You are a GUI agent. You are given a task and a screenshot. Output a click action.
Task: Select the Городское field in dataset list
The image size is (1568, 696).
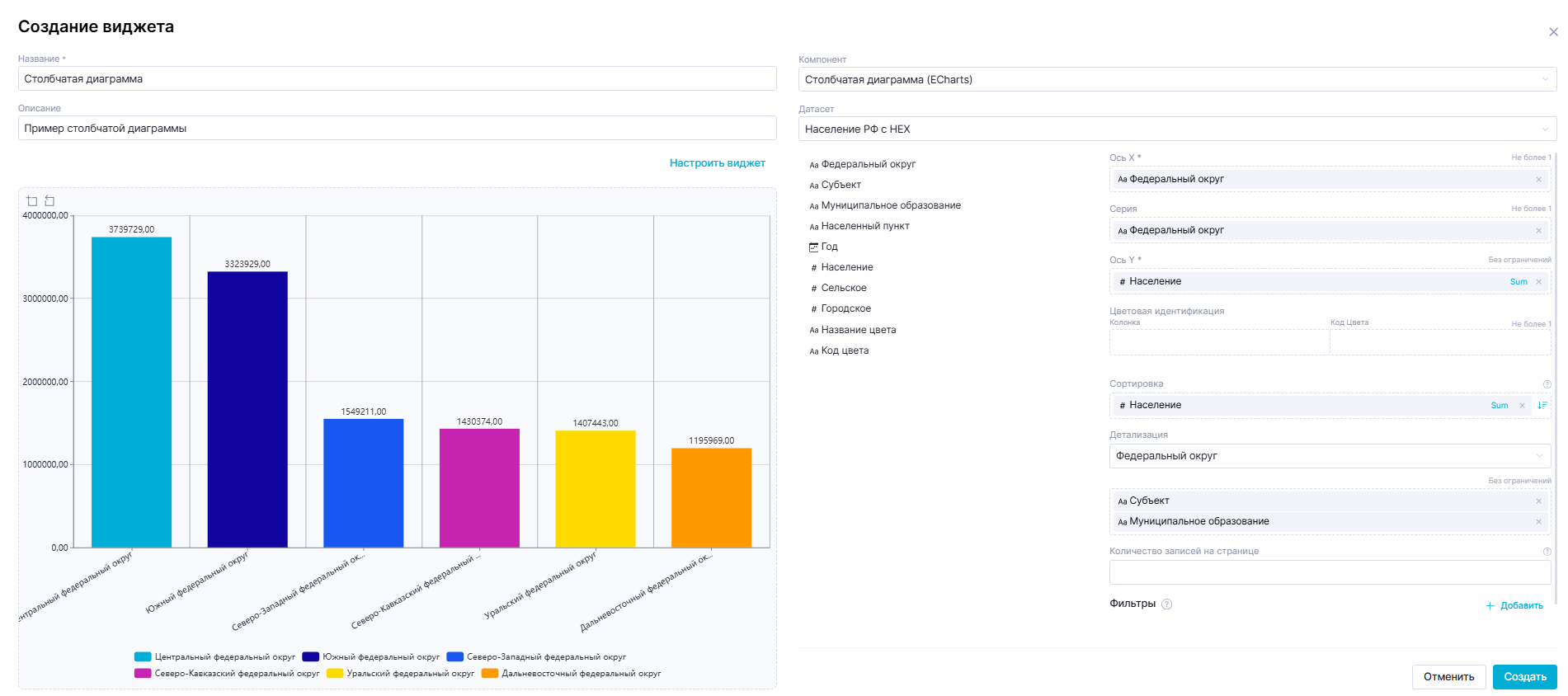pos(845,308)
